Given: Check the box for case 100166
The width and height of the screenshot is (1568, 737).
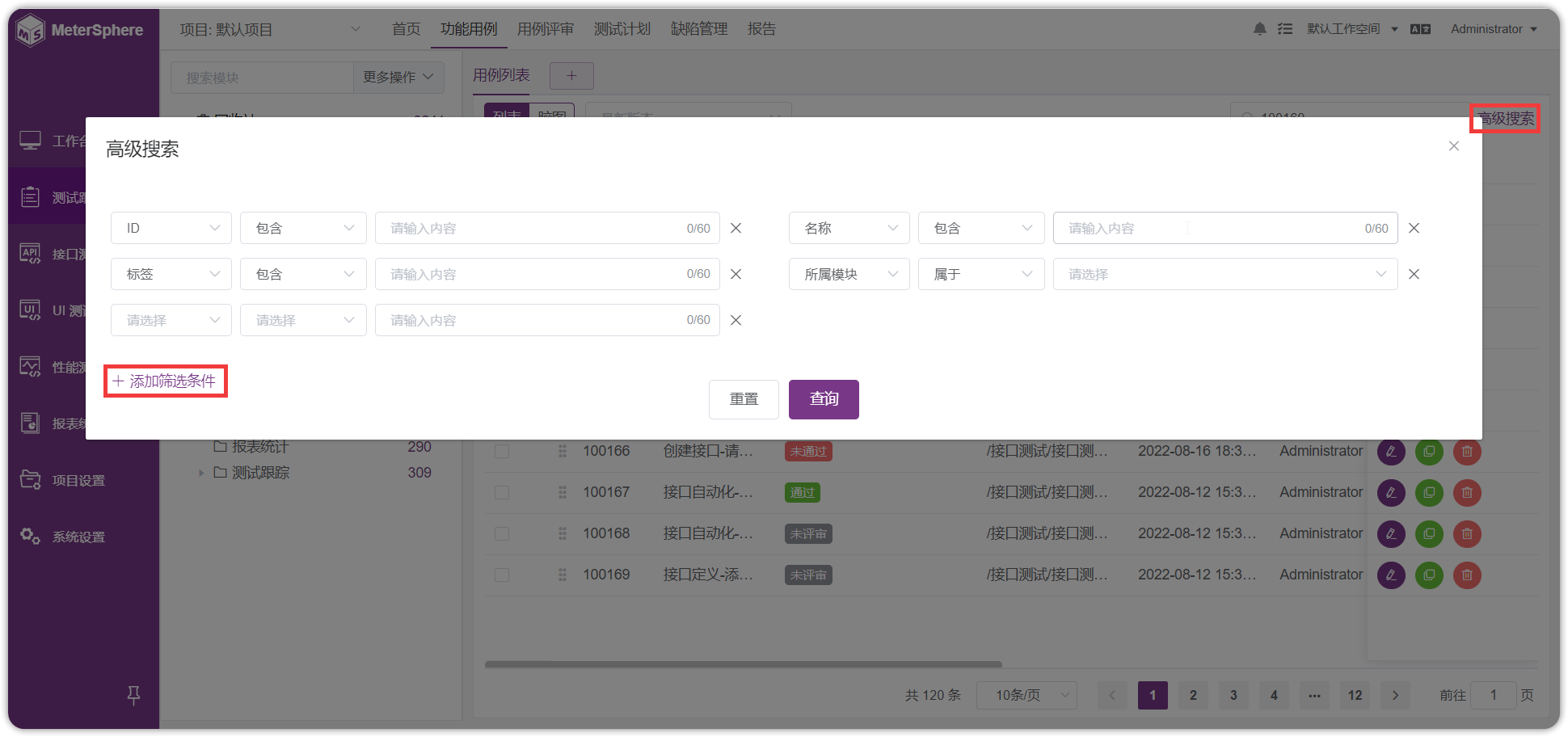Looking at the screenshot, I should 502,451.
